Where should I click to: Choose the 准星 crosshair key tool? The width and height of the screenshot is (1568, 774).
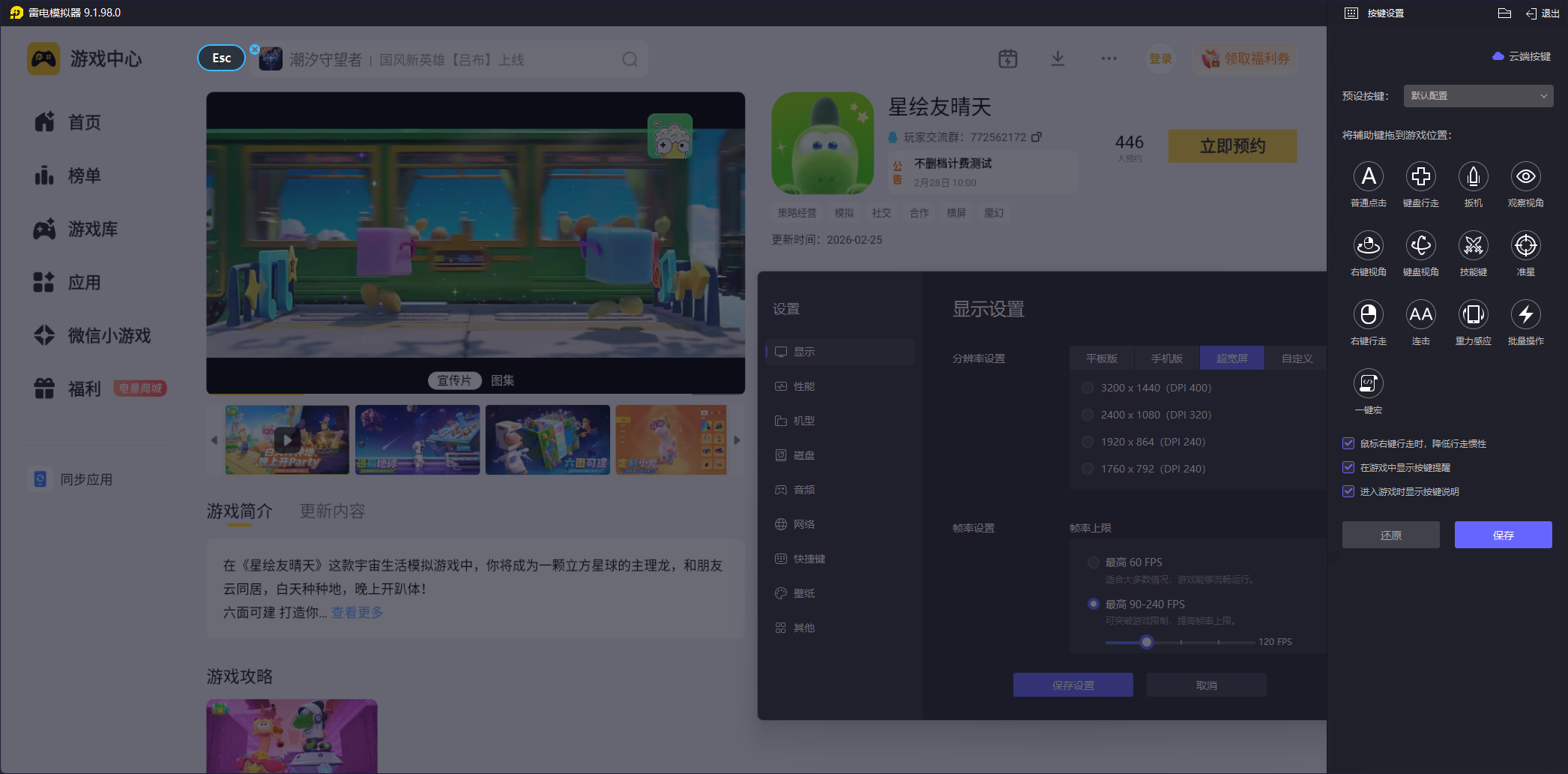pos(1525,246)
